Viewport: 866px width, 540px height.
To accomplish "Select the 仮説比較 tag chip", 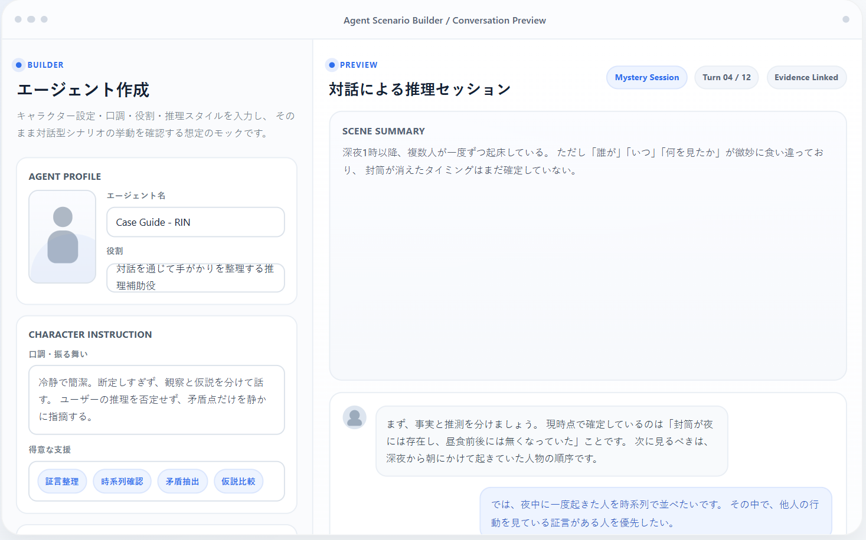I will point(238,481).
